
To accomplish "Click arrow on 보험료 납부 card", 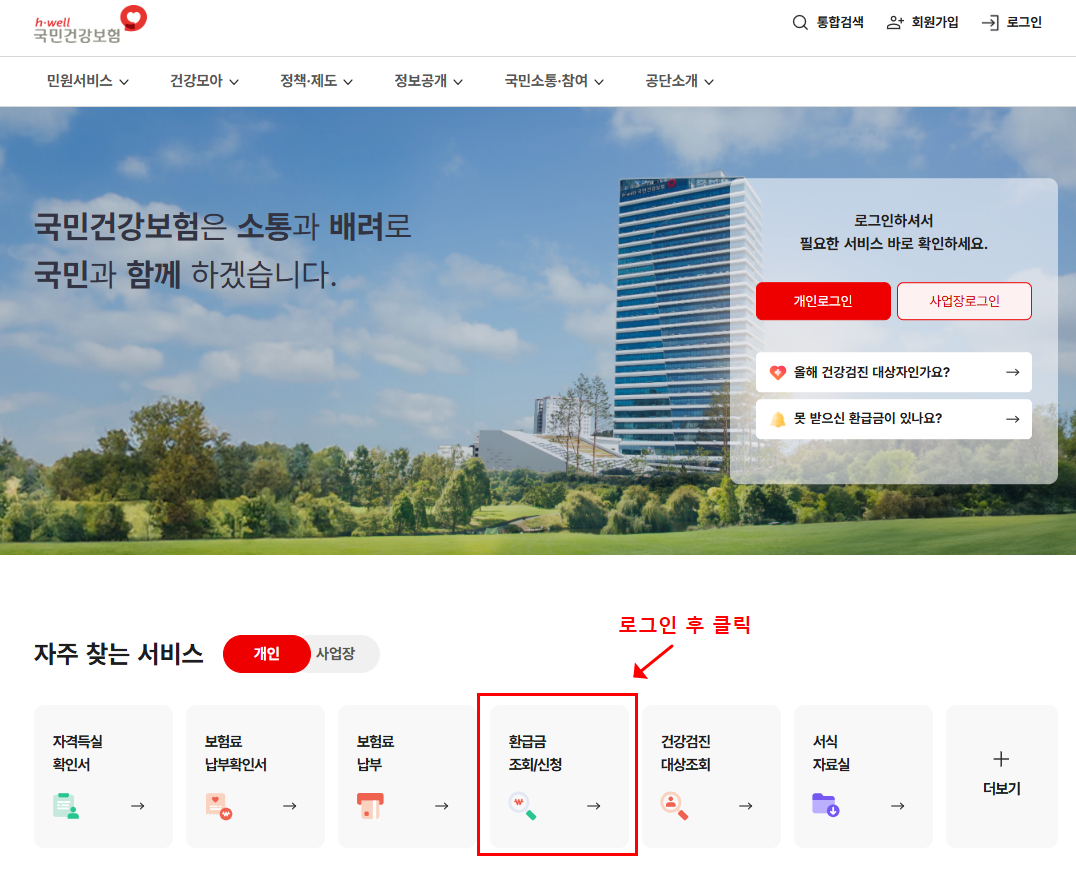I will pos(442,806).
